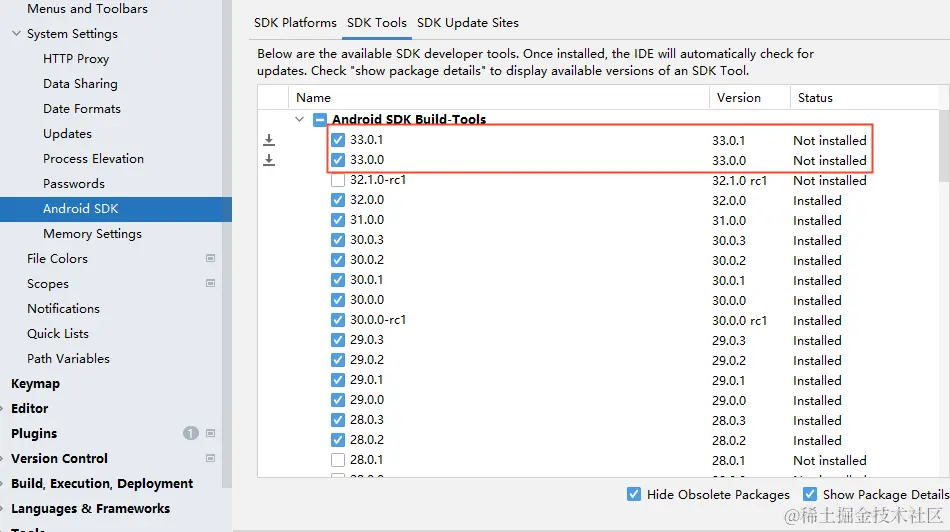Click project-level icon next to Plugins
The height and width of the screenshot is (532, 950).
[210, 433]
